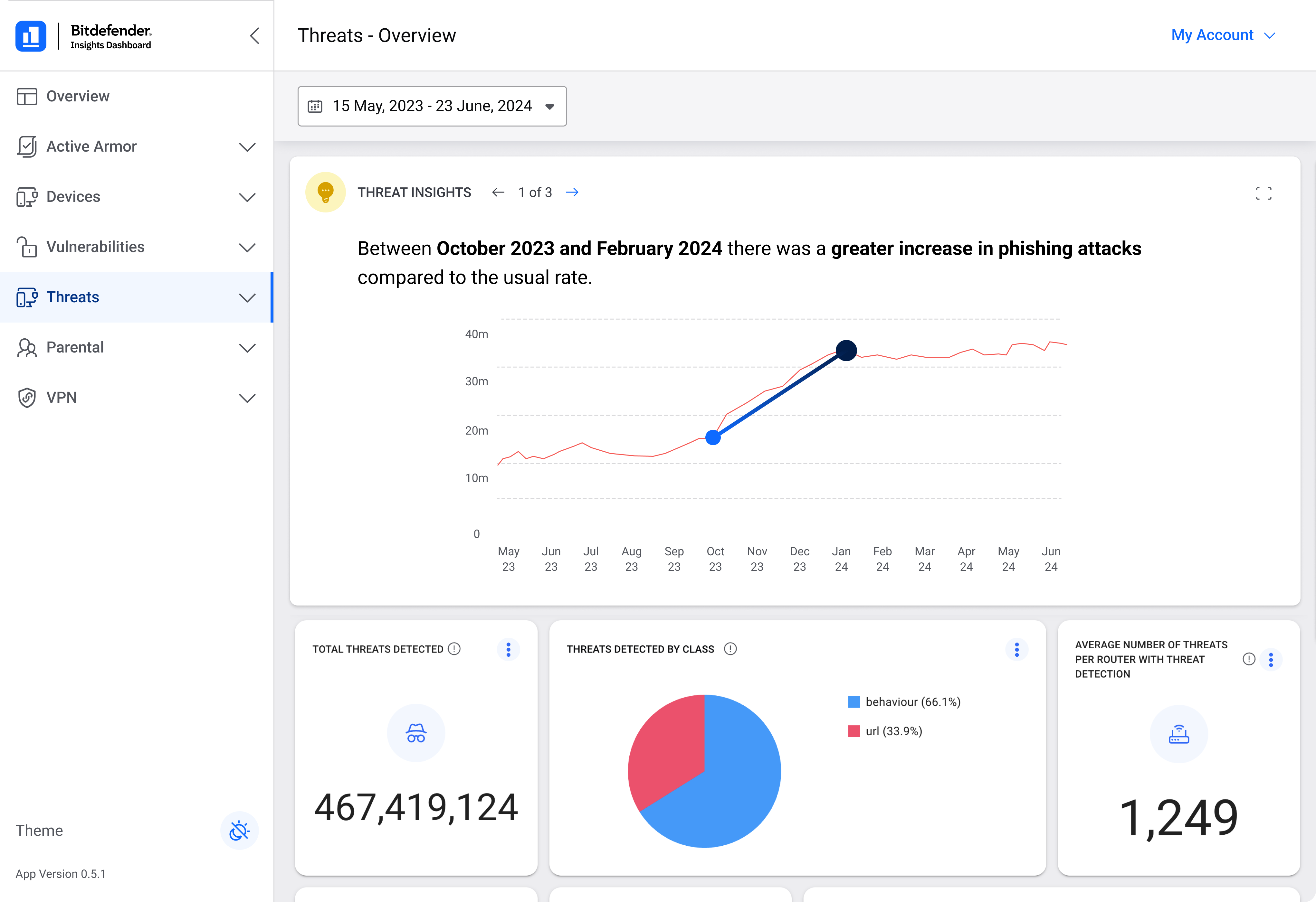Click the blue start marker on chart
This screenshot has width=1316, height=902.
click(x=713, y=437)
